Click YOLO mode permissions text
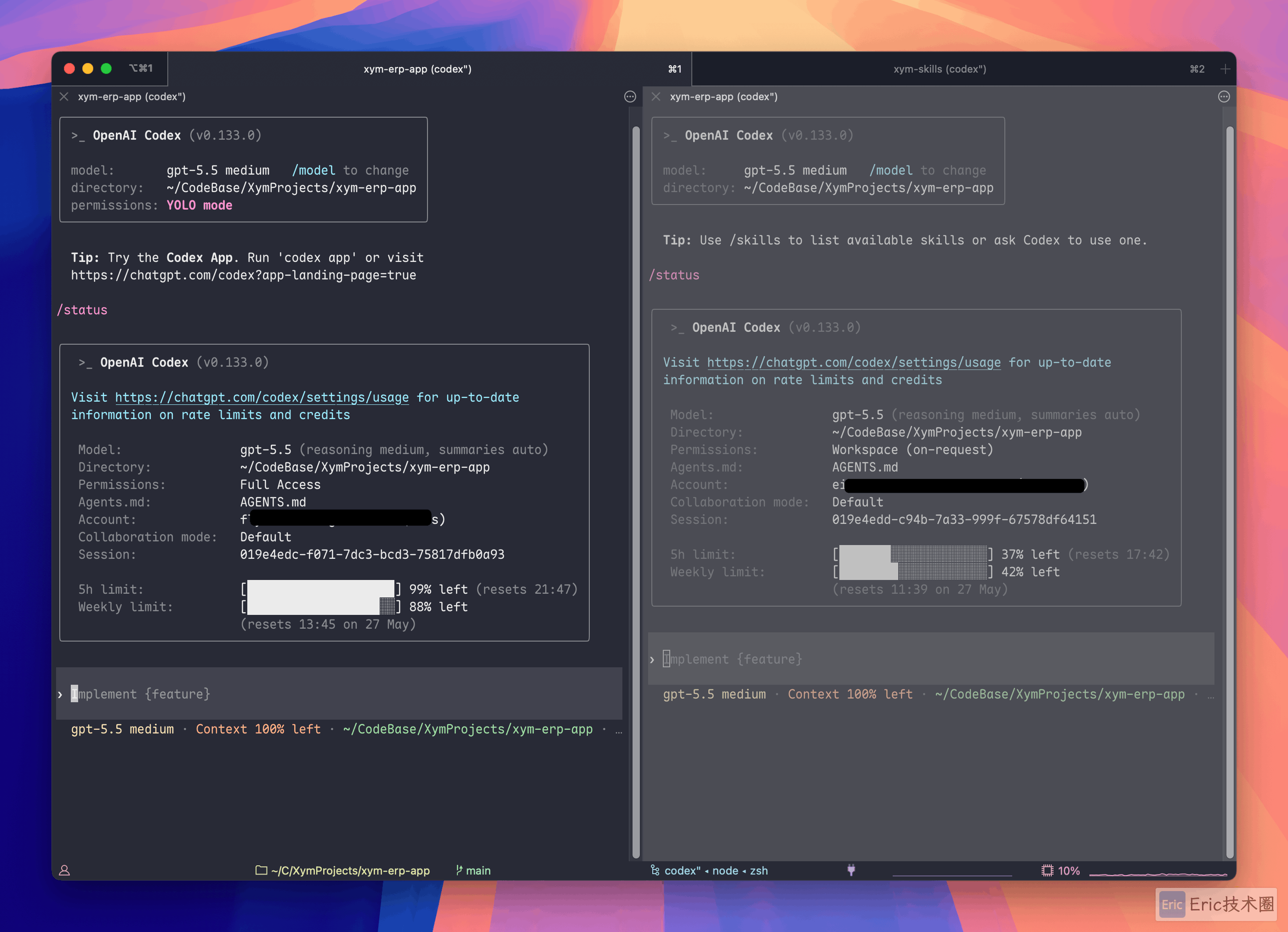Screen dimensions: 1288x932 tap(199, 205)
